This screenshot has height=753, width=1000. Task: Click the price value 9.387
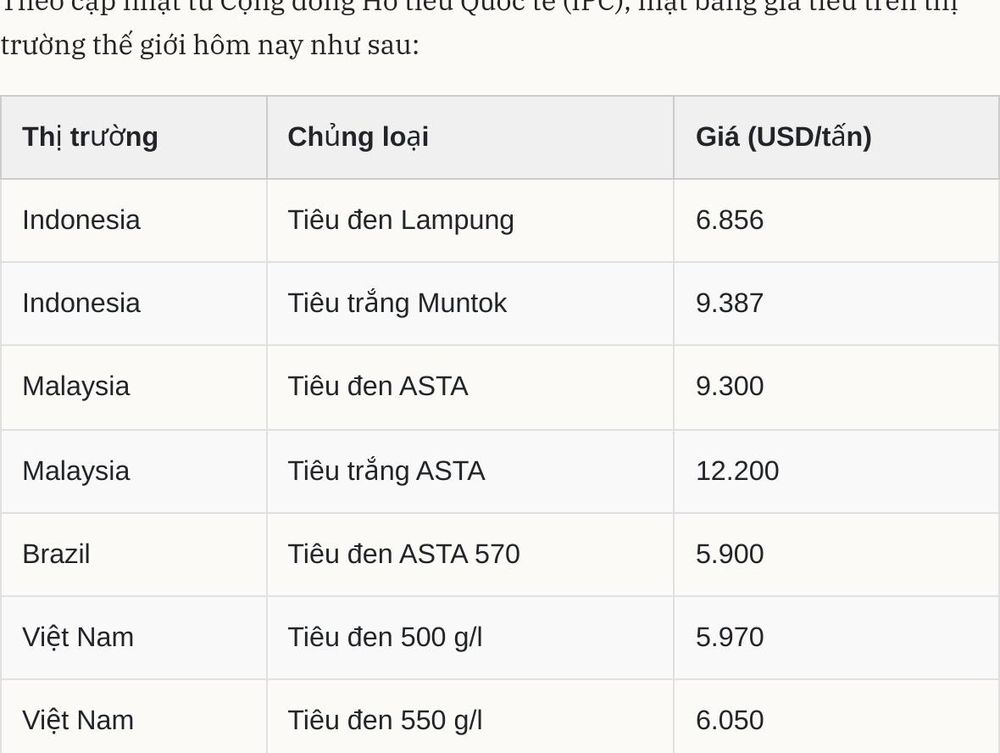point(730,303)
